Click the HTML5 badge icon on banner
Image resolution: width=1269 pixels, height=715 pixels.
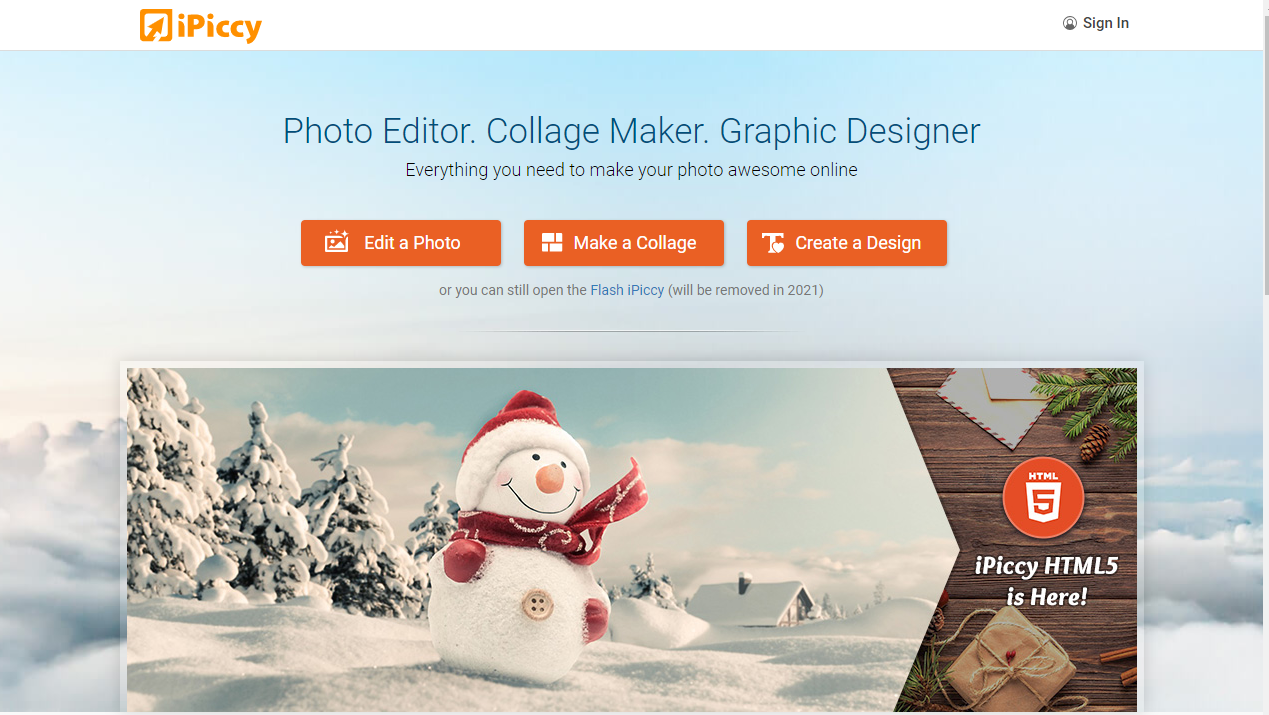pyautogui.click(x=1043, y=497)
